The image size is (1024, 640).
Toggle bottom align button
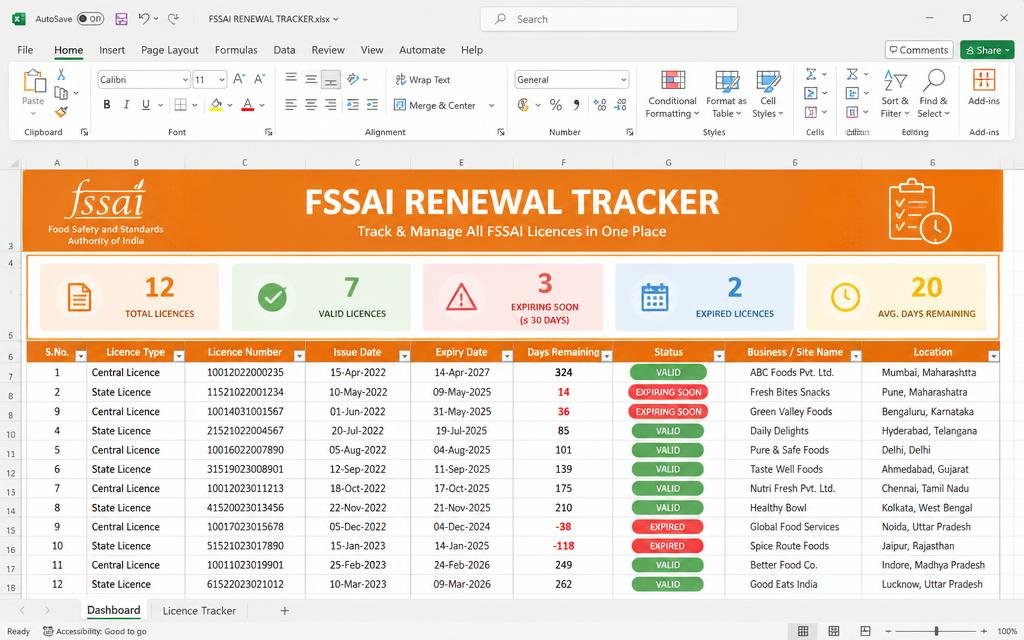click(x=331, y=80)
